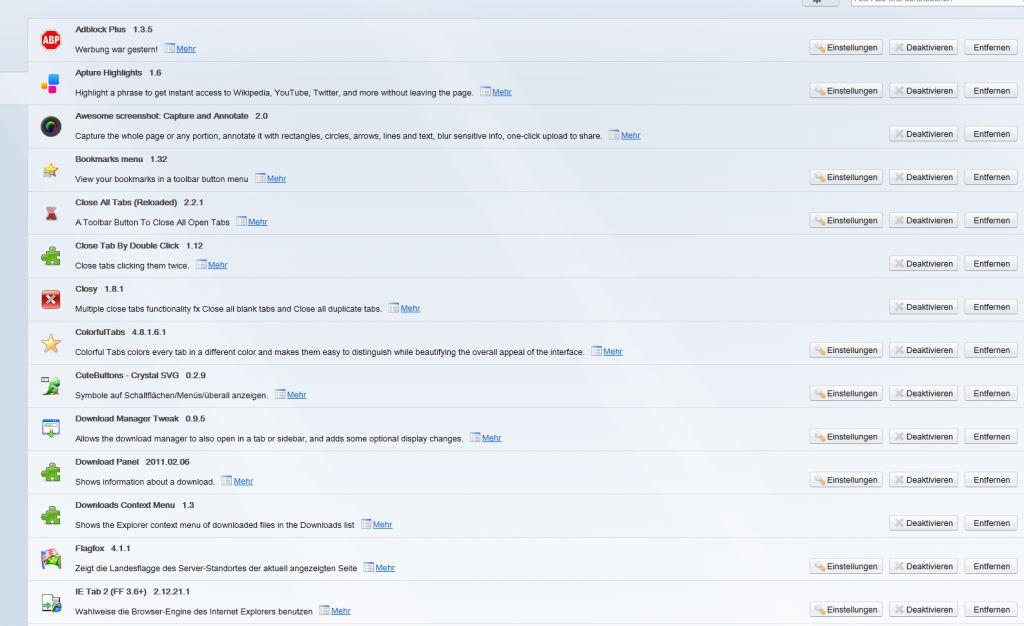The width and height of the screenshot is (1024, 626).
Task: Follow the Mehr link for Apture Highlights
Action: [502, 92]
